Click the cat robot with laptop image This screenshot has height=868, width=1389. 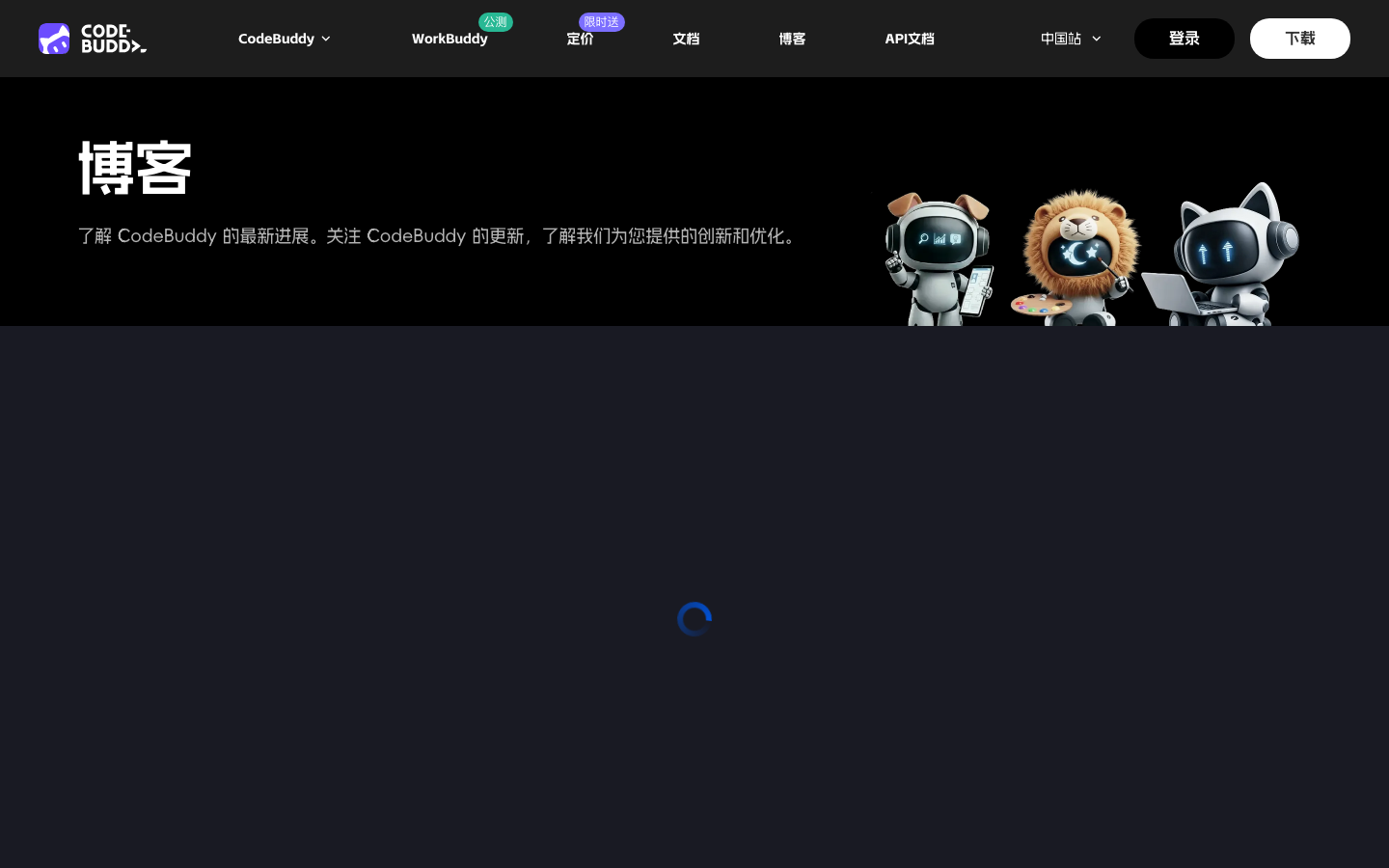(x=1221, y=255)
